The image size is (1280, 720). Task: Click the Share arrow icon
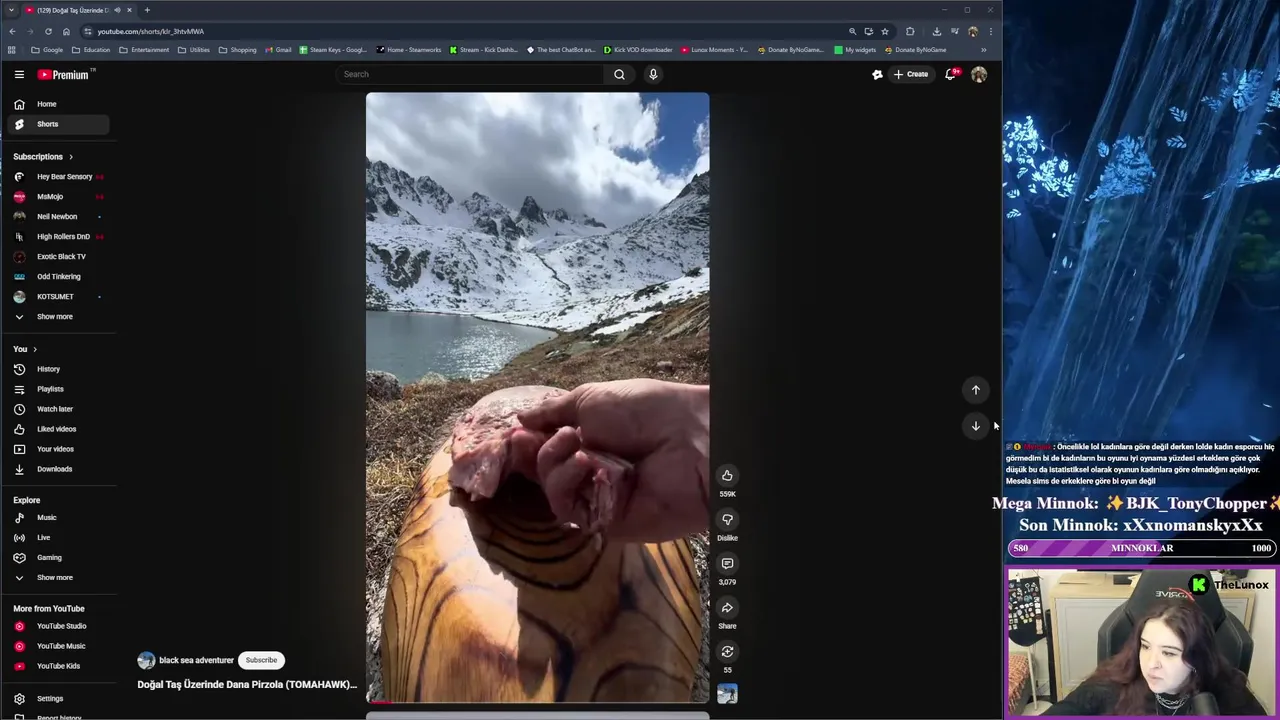pos(727,607)
